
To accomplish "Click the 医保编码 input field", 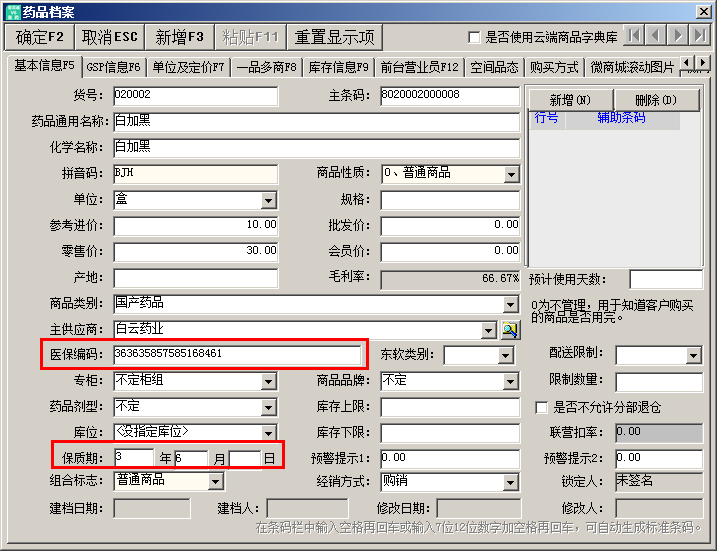I will click(237, 354).
